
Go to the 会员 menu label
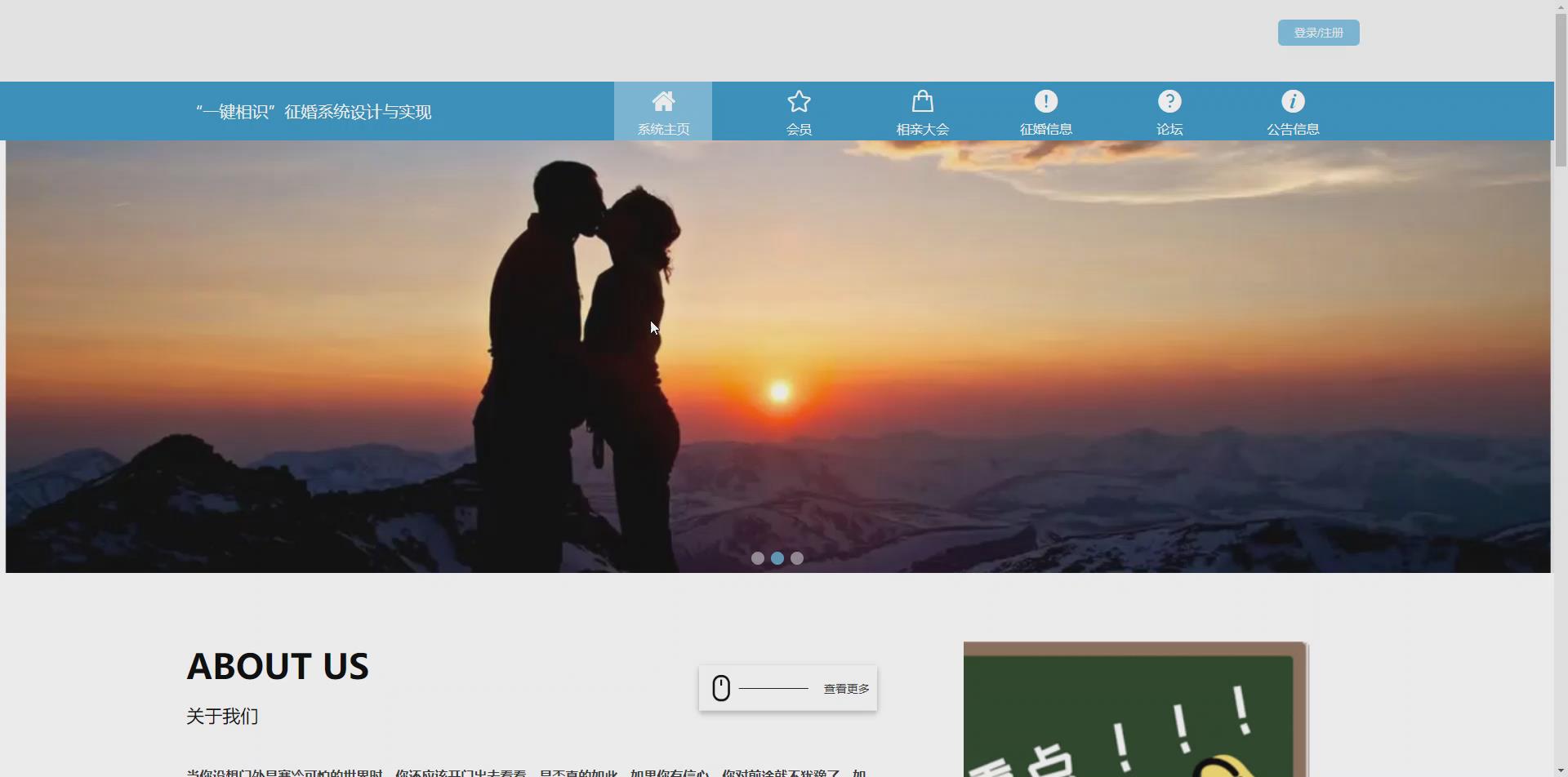pyautogui.click(x=799, y=129)
